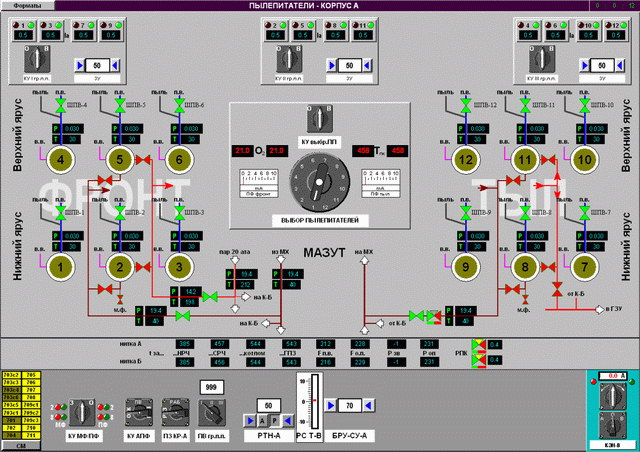Open the green ШПВ-12 valve

point(466,105)
